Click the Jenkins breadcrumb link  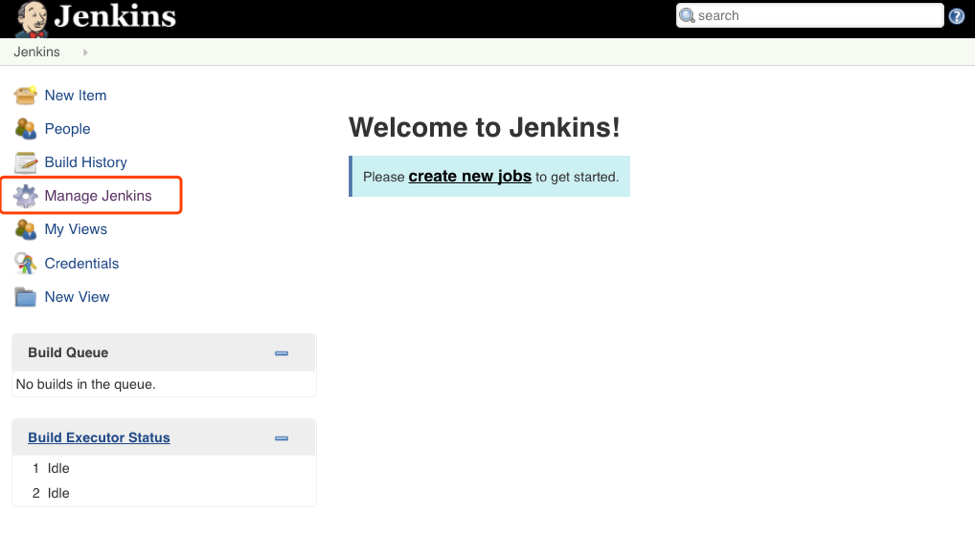click(x=37, y=52)
